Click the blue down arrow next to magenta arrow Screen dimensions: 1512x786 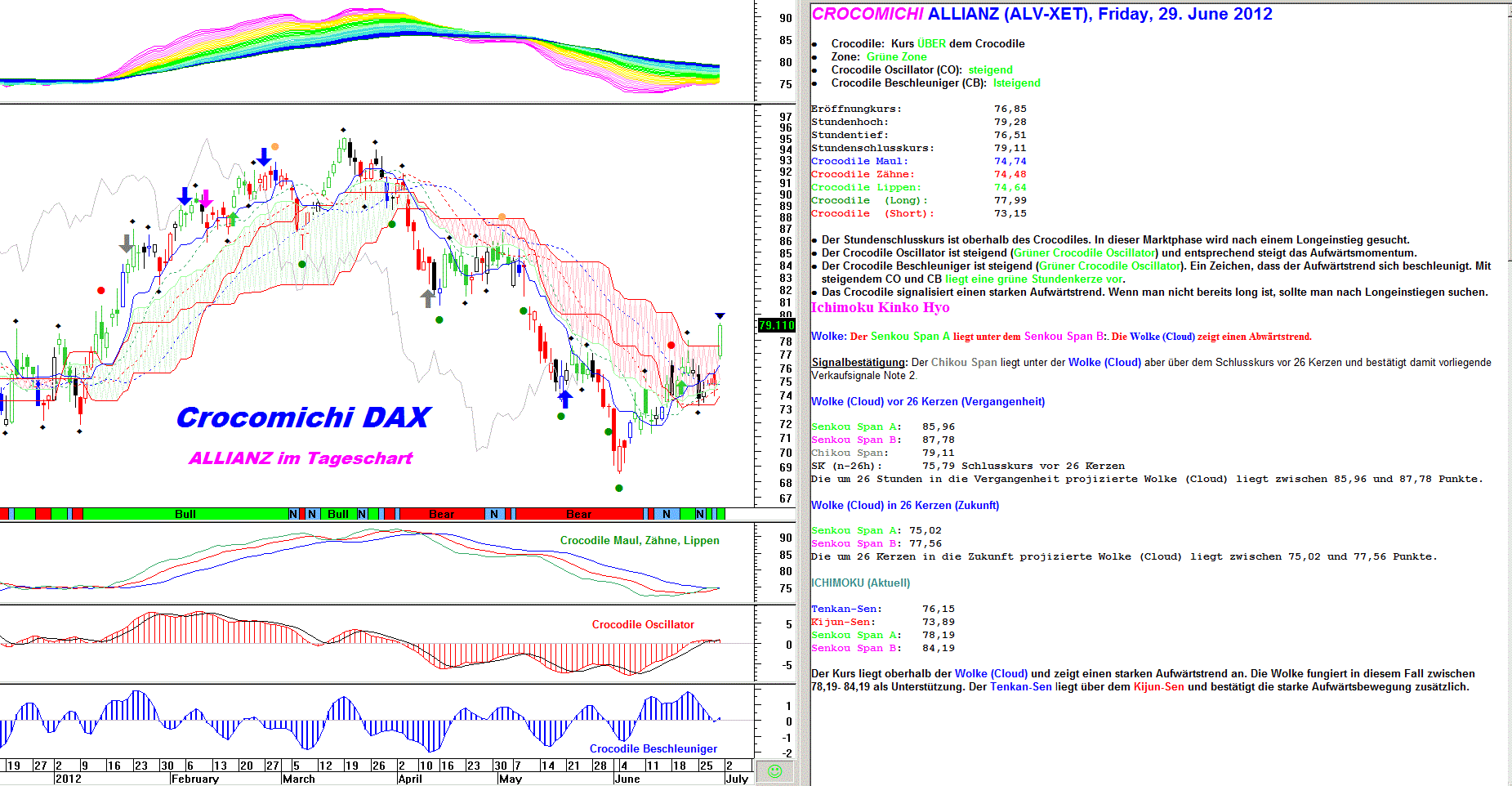(x=185, y=196)
